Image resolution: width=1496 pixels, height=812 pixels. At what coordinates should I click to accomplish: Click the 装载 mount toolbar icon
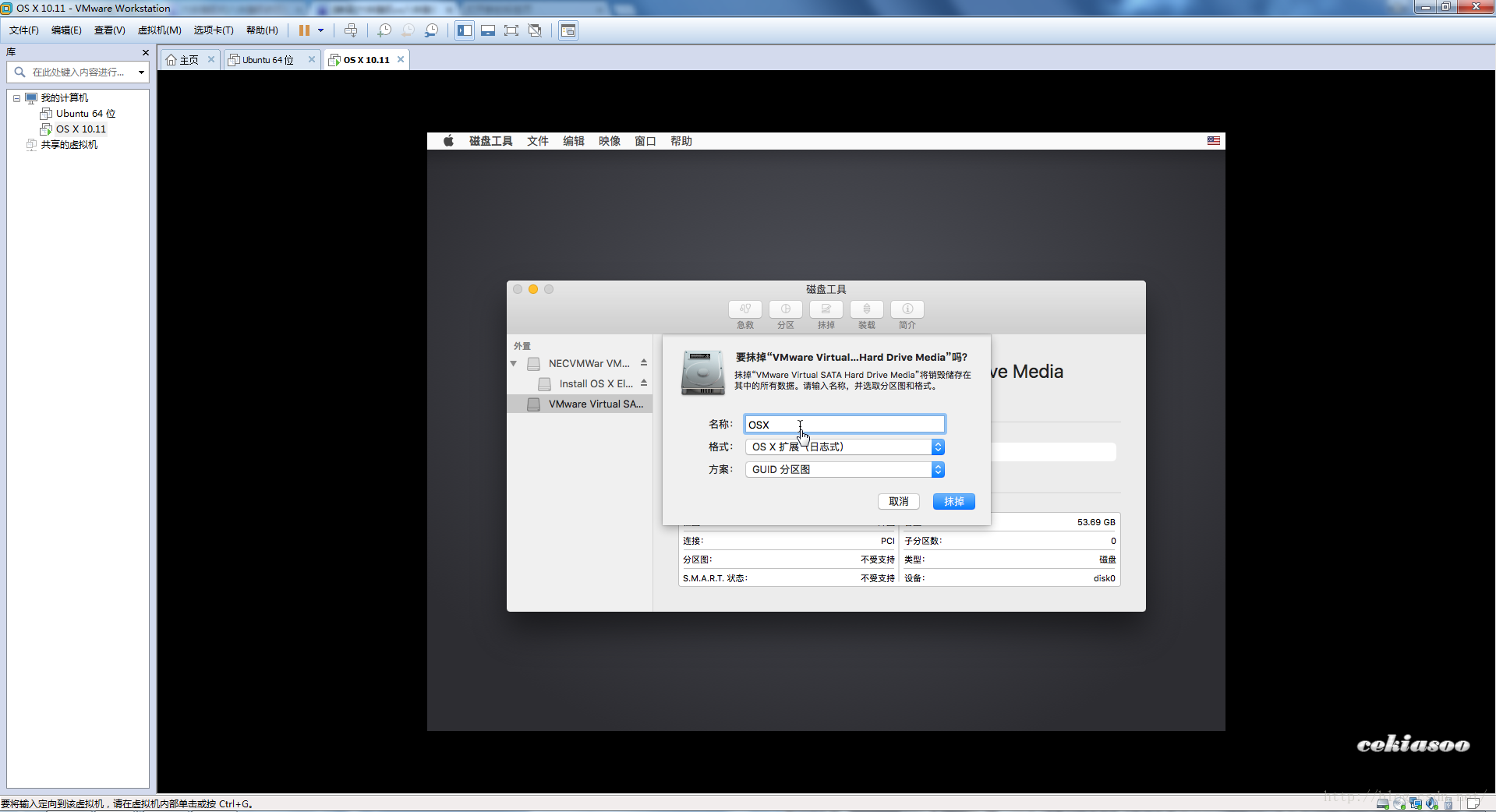(x=867, y=309)
